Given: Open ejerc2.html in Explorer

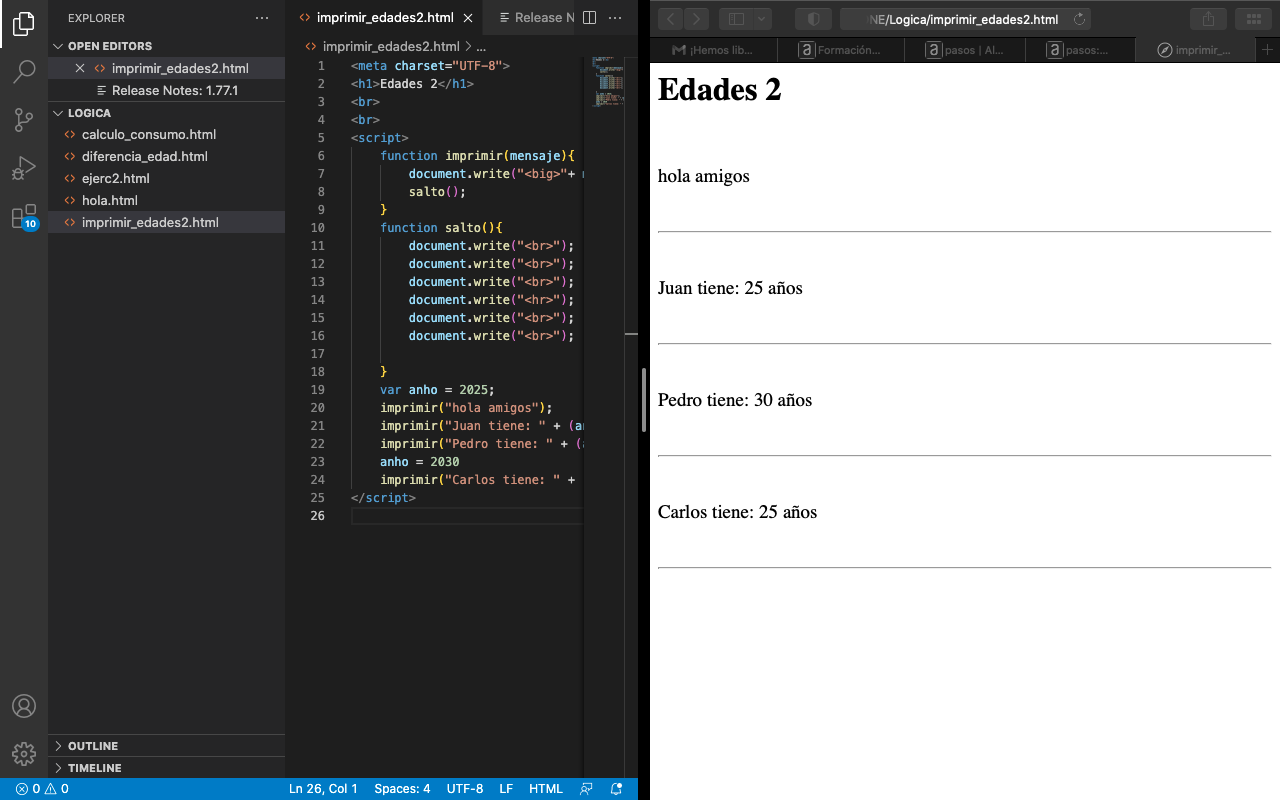Looking at the screenshot, I should click(166, 178).
